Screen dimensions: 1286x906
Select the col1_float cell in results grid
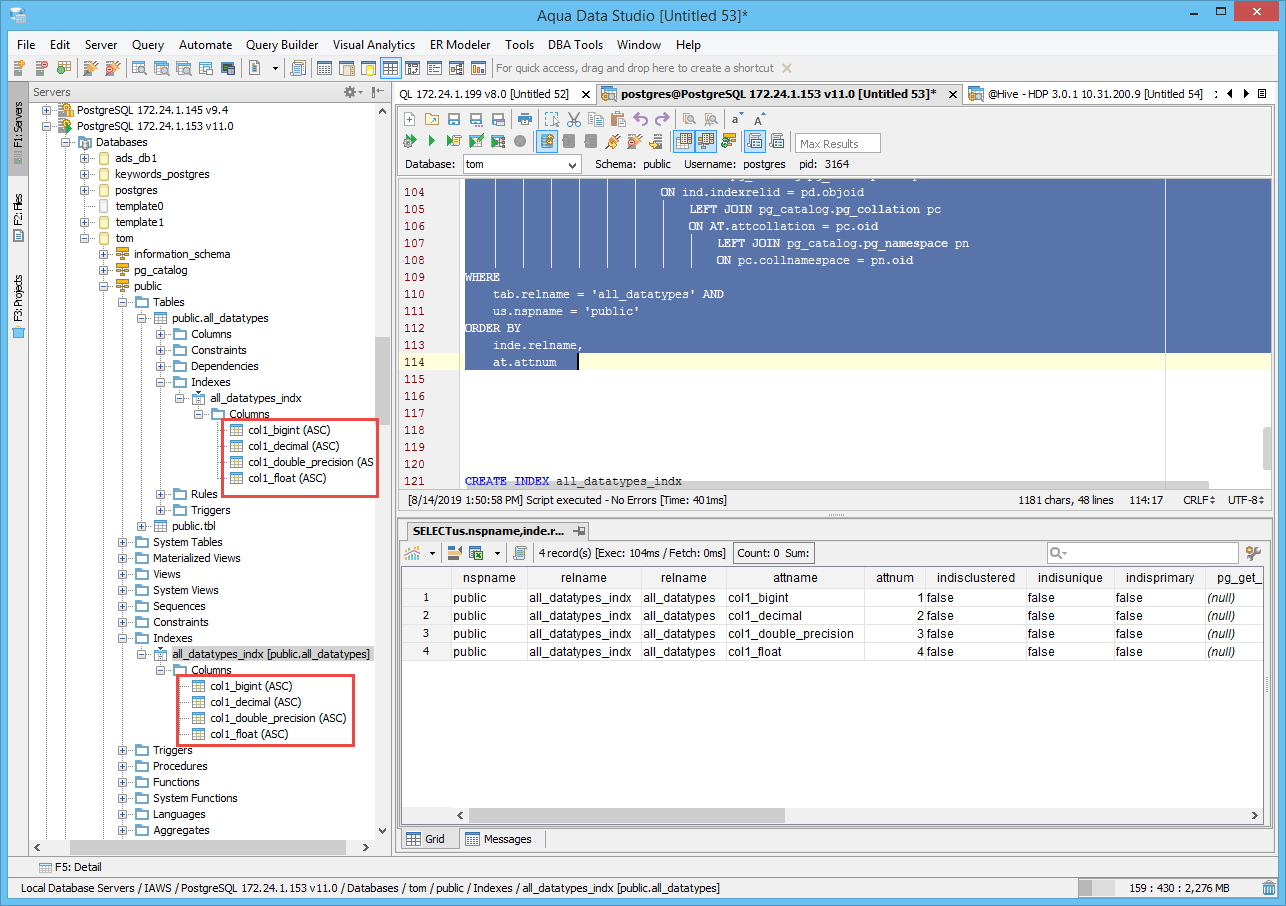[x=795, y=652]
